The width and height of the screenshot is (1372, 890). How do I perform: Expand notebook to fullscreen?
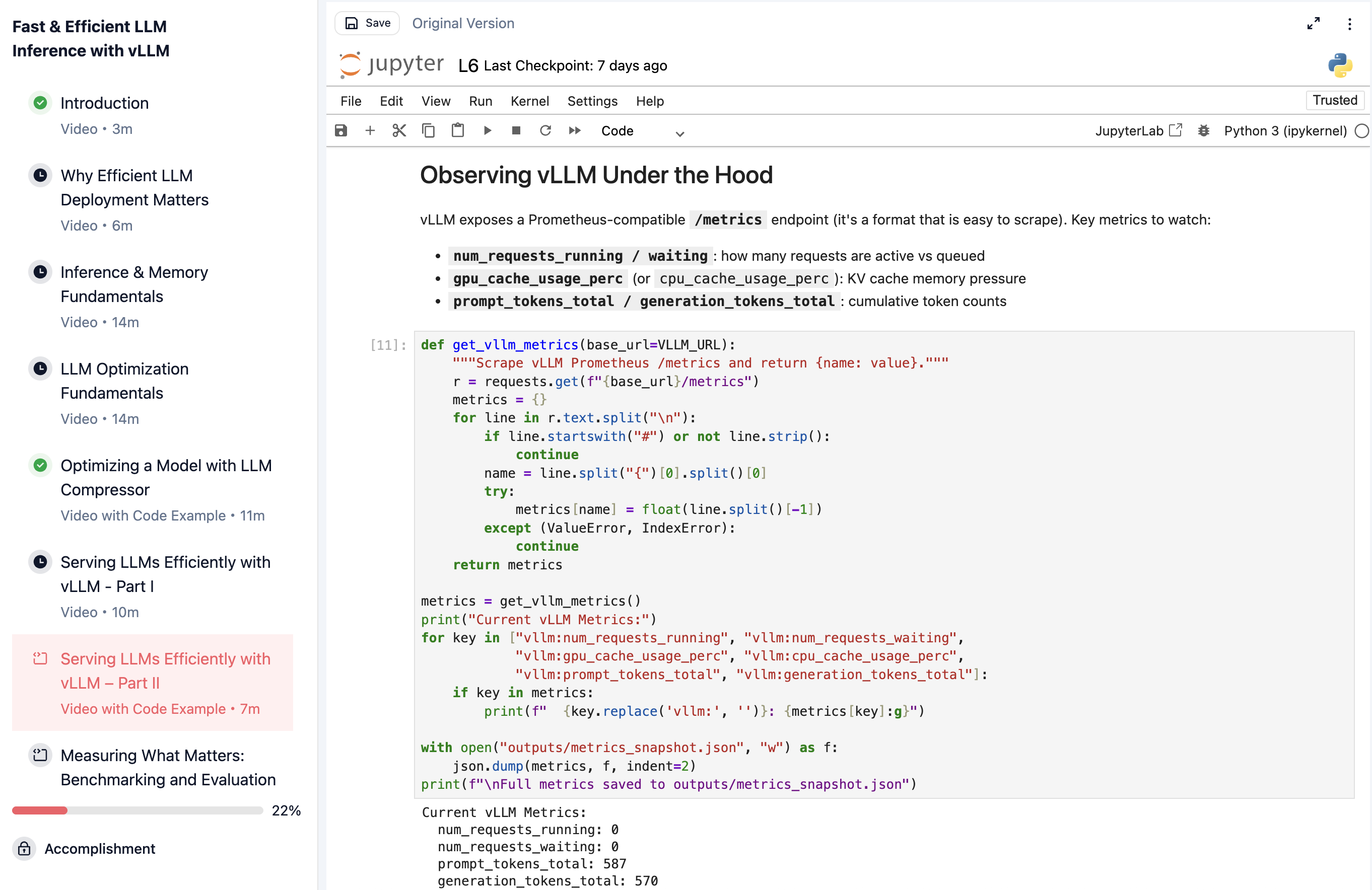pos(1313,24)
